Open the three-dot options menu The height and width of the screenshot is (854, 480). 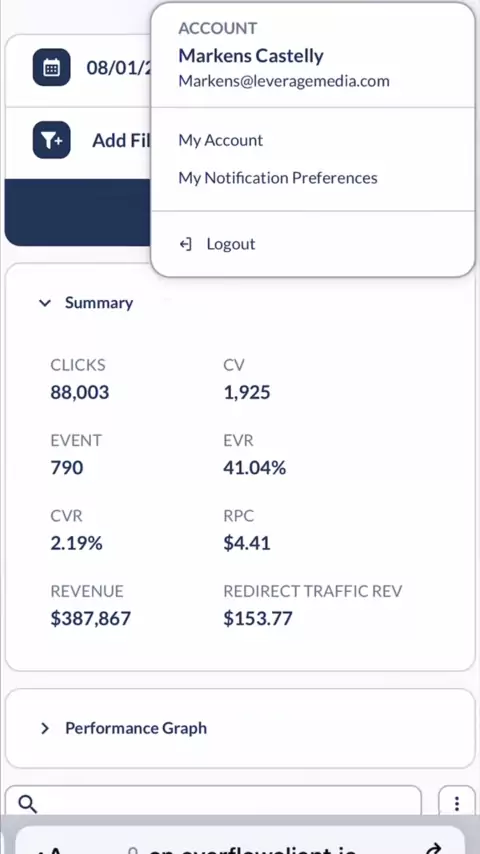coord(457,803)
